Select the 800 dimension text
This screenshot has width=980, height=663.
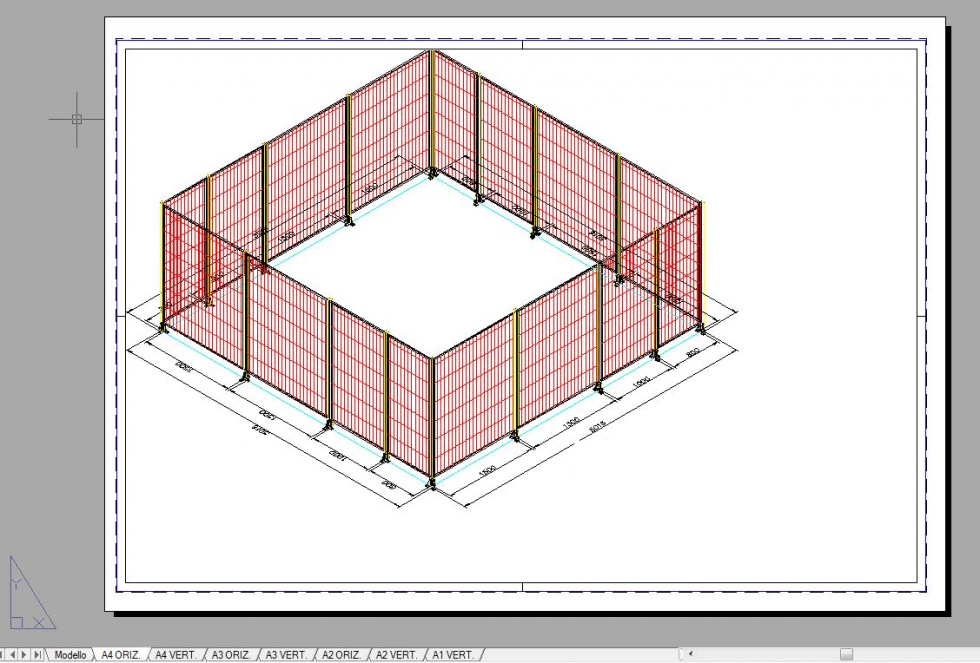(693, 354)
